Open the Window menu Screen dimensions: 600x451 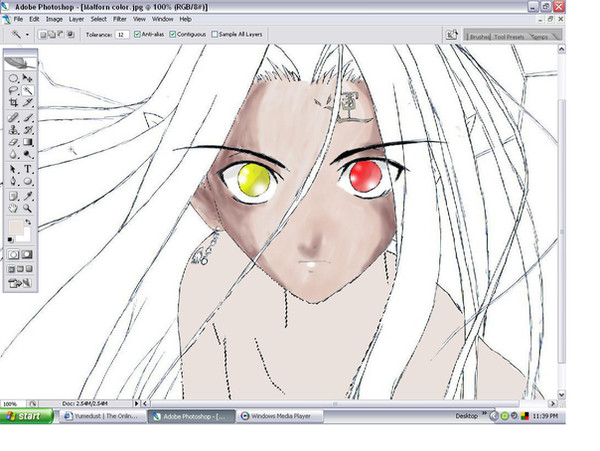pyautogui.click(x=163, y=19)
